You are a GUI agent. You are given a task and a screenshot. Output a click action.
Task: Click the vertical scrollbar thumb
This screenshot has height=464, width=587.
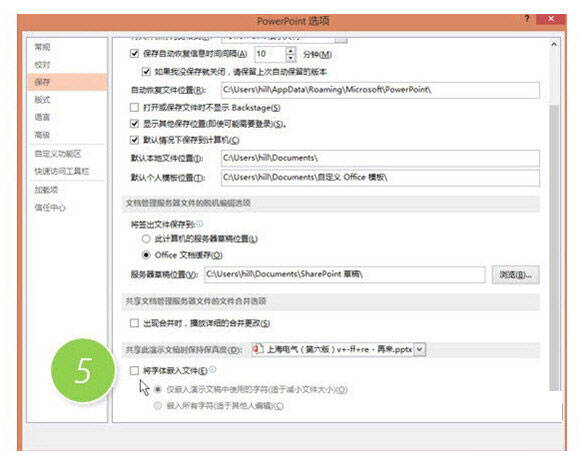pyautogui.click(x=554, y=247)
